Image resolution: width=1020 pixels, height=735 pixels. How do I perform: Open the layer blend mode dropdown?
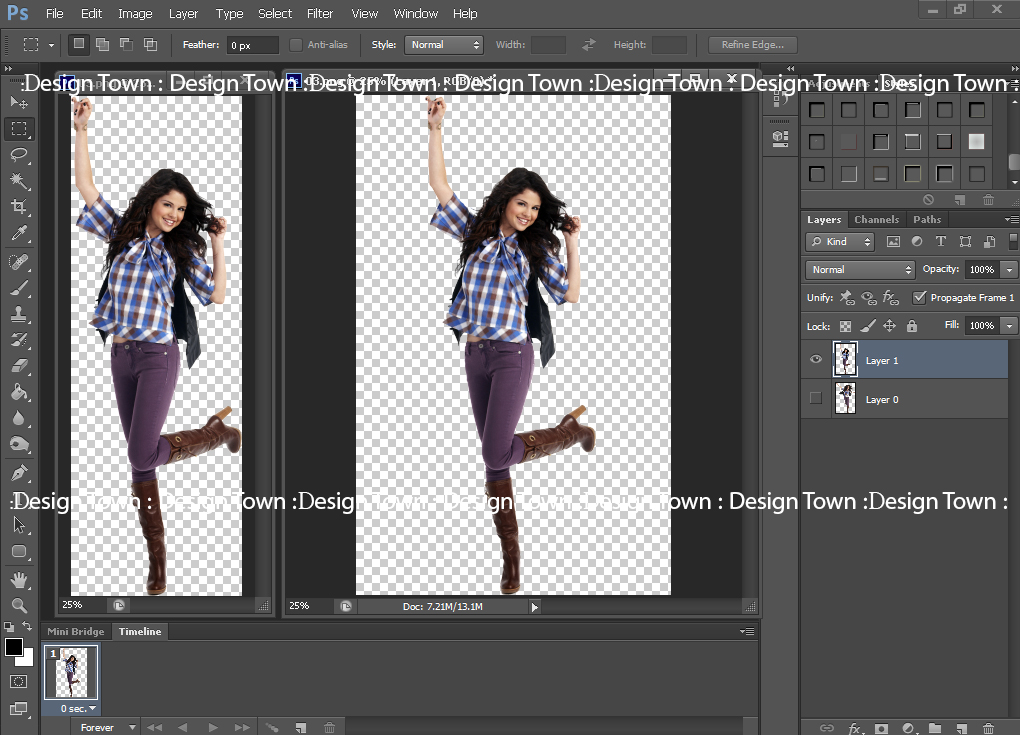coord(860,270)
